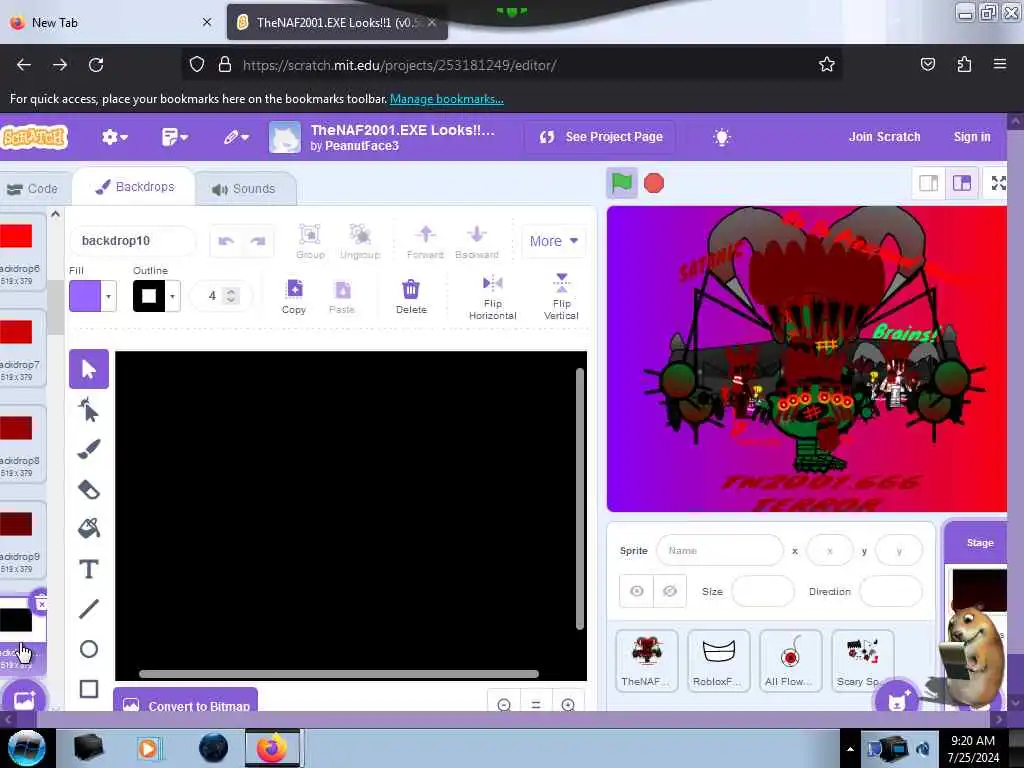1024x768 pixels.
Task: Click Convert to Bitmap button
Action: point(185,701)
